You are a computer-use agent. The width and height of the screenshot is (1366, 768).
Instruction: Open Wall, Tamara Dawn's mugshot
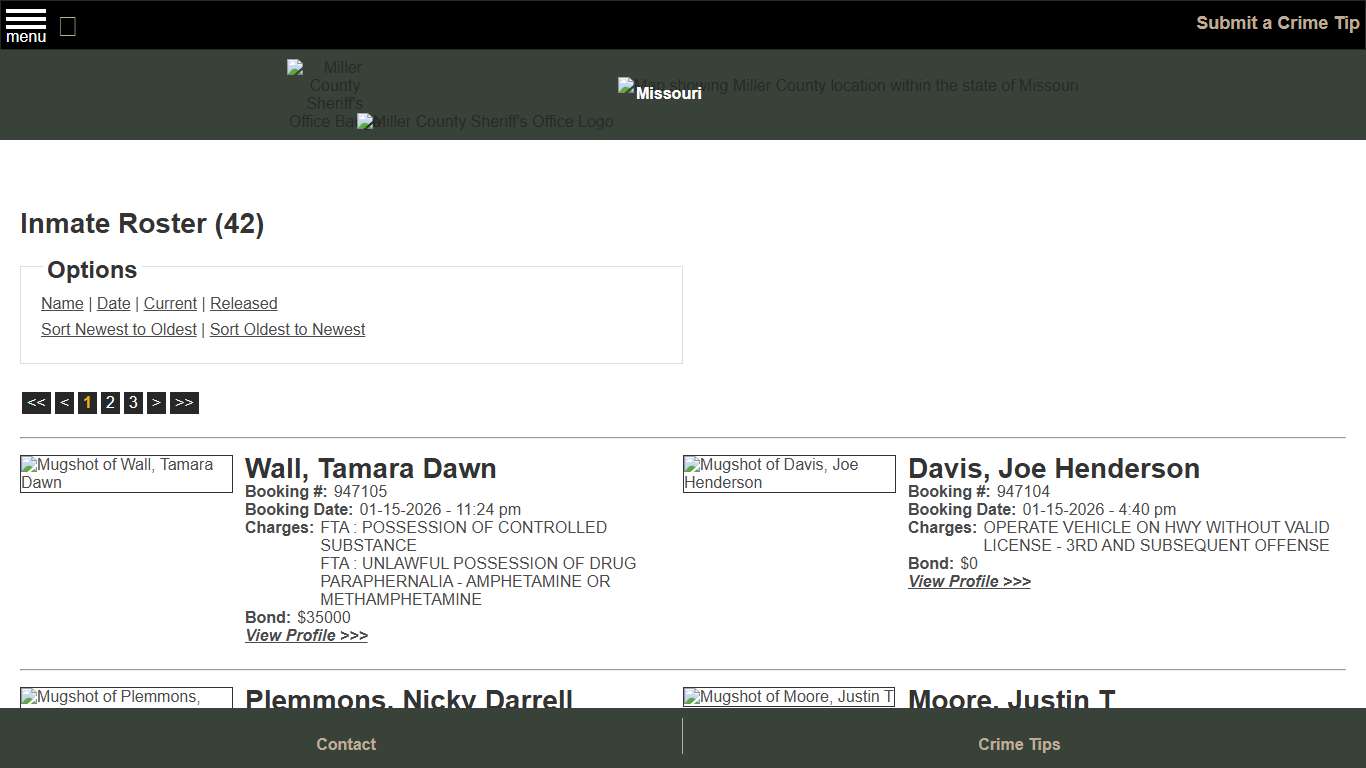click(126, 473)
